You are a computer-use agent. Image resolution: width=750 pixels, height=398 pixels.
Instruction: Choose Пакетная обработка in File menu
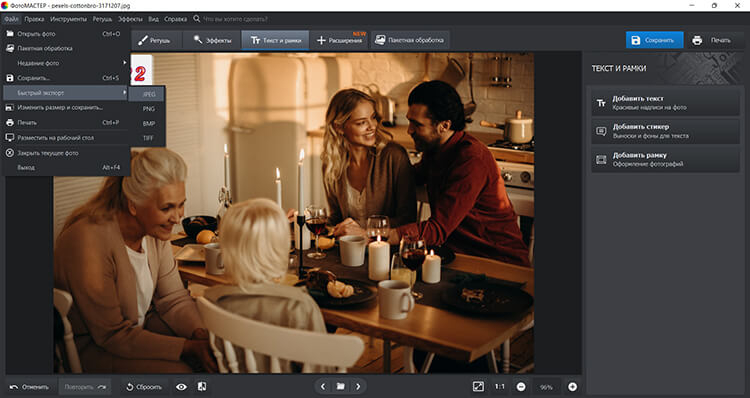[x=66, y=48]
